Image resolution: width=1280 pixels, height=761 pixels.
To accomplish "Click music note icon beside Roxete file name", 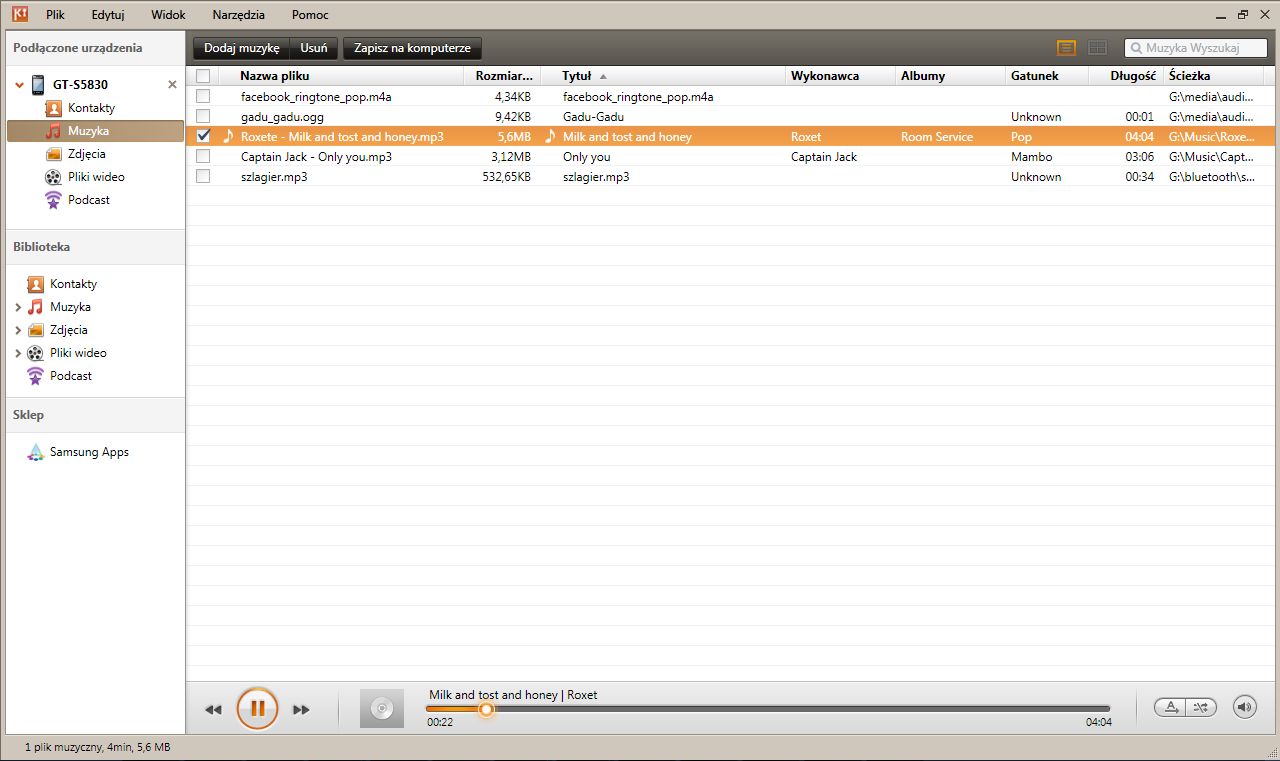I will [x=228, y=136].
